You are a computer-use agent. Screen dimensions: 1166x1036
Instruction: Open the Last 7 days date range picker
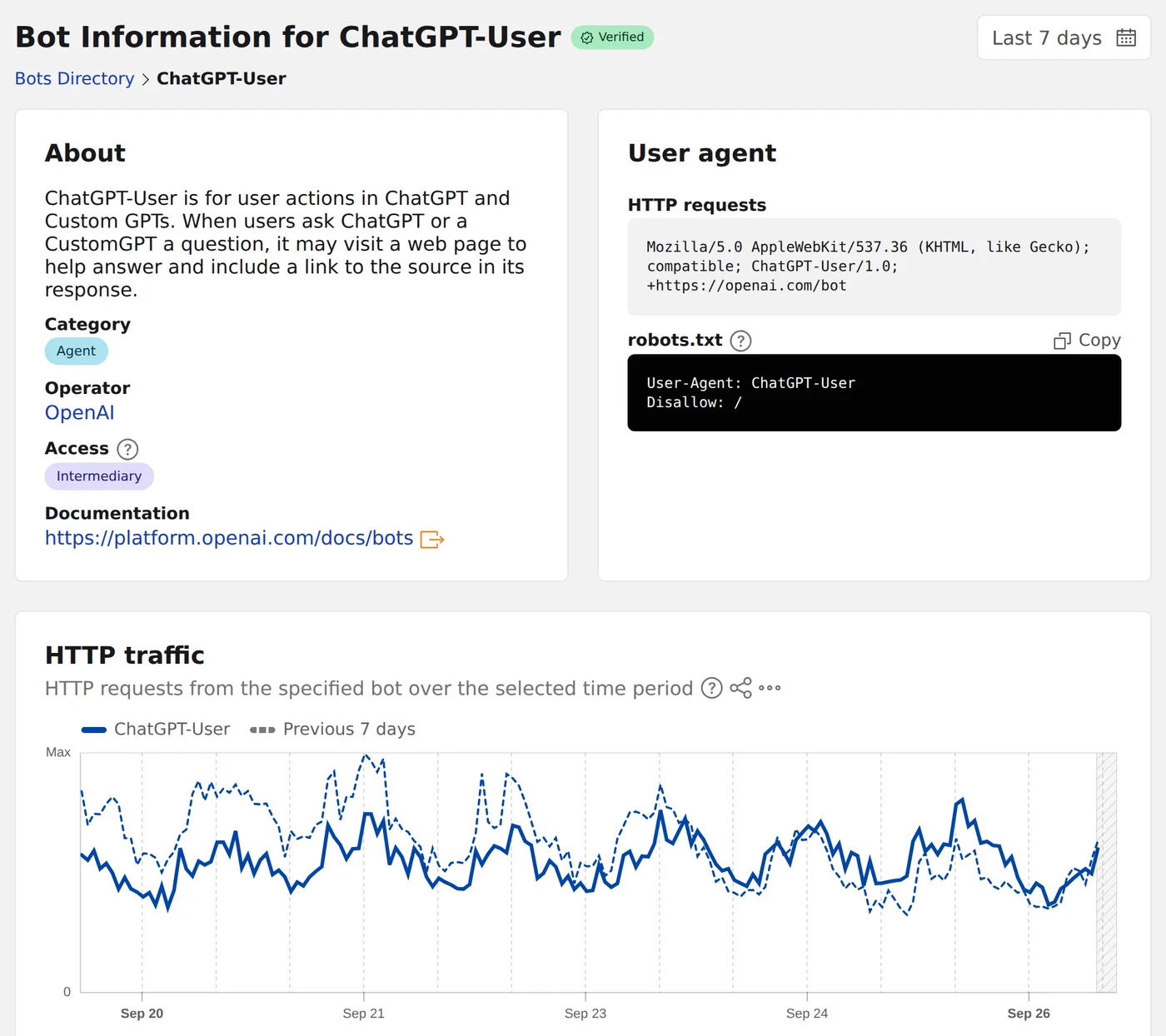click(x=1064, y=37)
